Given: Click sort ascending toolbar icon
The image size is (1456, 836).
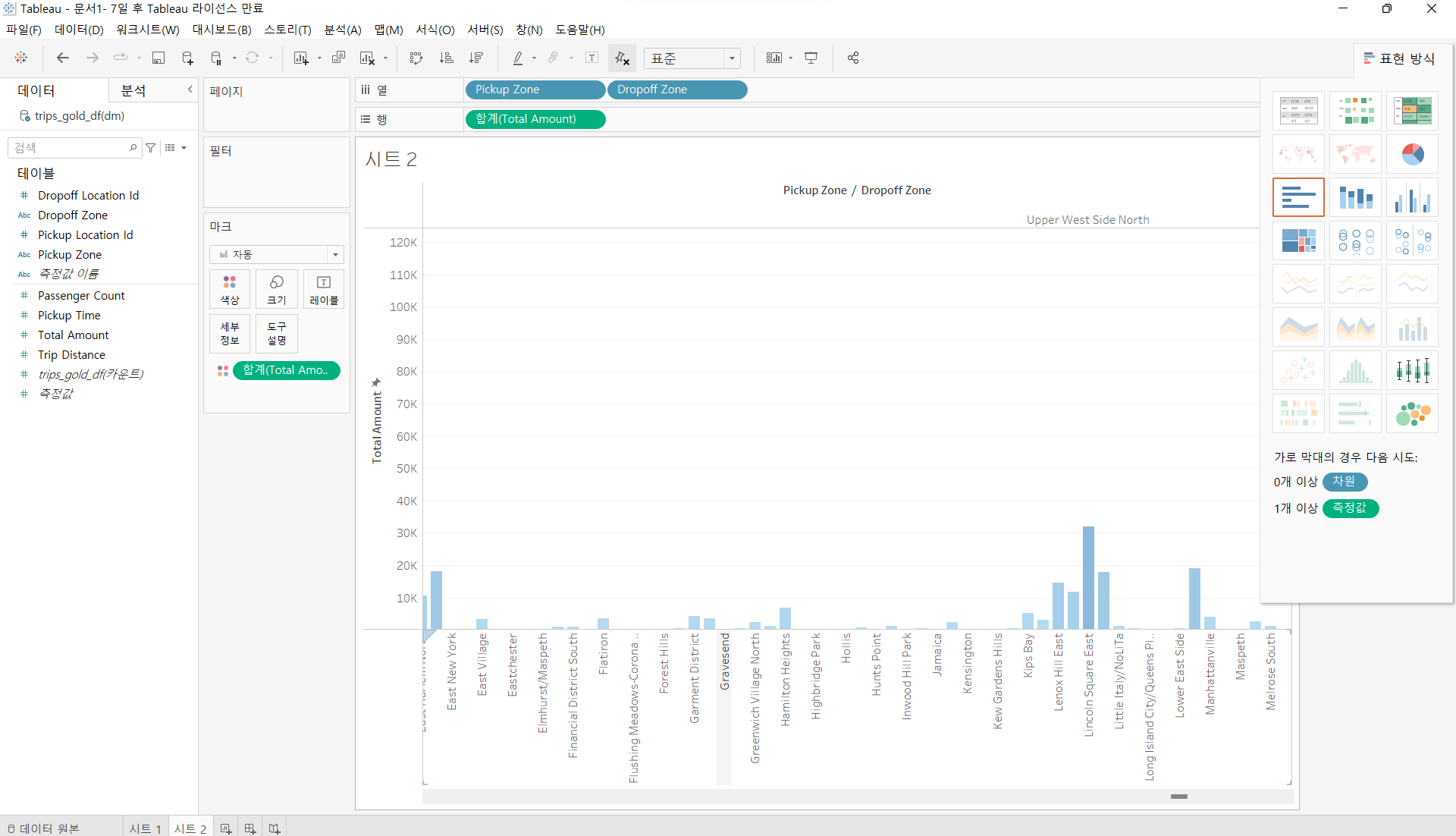Looking at the screenshot, I should 447,58.
